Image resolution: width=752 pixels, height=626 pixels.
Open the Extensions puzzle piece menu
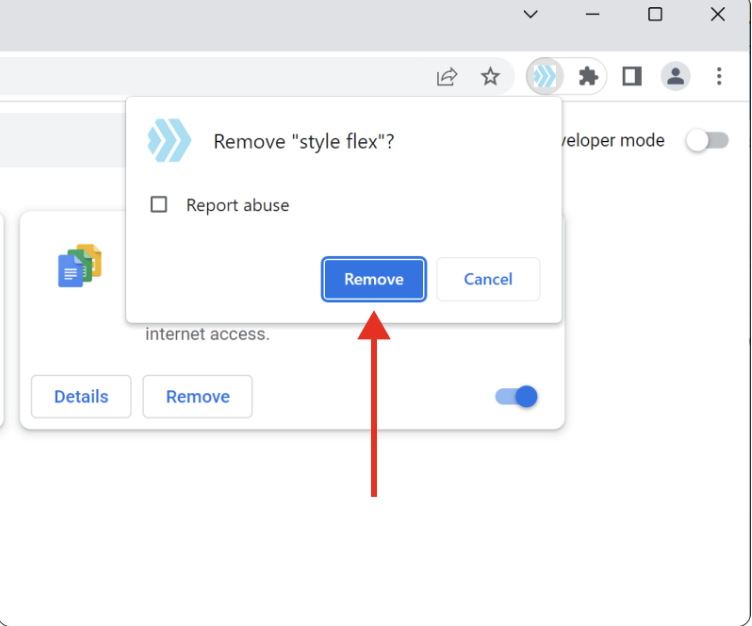(x=588, y=76)
